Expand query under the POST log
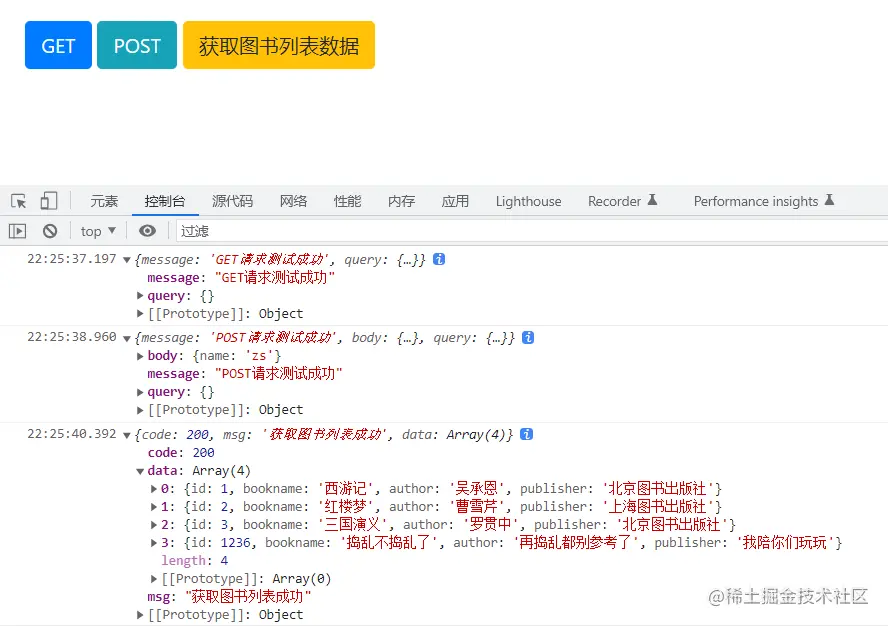 coord(140,391)
